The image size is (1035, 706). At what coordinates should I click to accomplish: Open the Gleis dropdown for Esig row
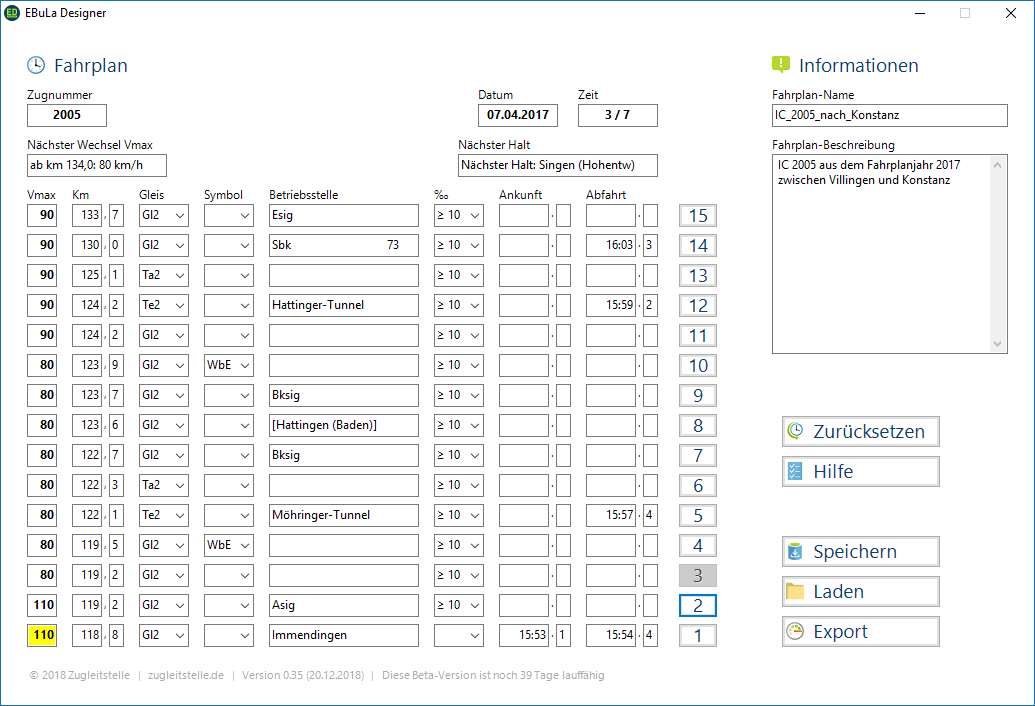(x=180, y=215)
